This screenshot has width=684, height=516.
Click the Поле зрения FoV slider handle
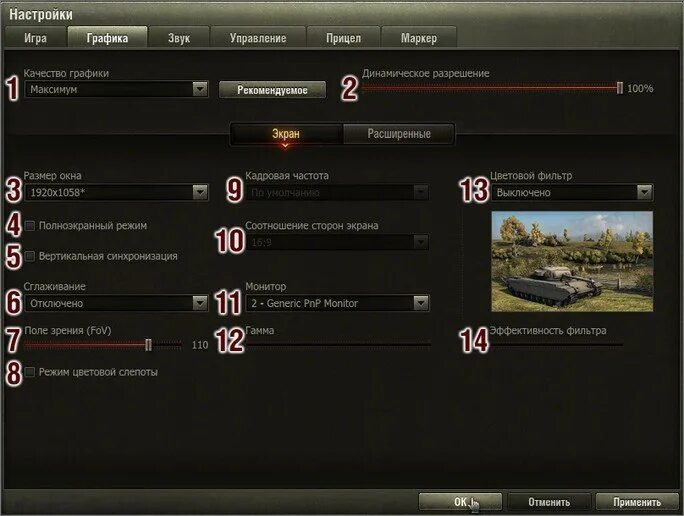coord(148,345)
